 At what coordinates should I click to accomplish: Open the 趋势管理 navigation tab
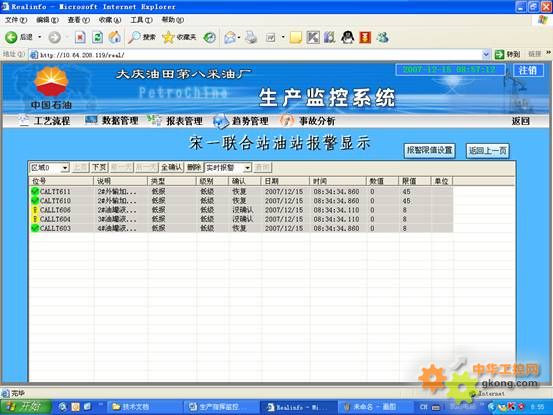250,121
